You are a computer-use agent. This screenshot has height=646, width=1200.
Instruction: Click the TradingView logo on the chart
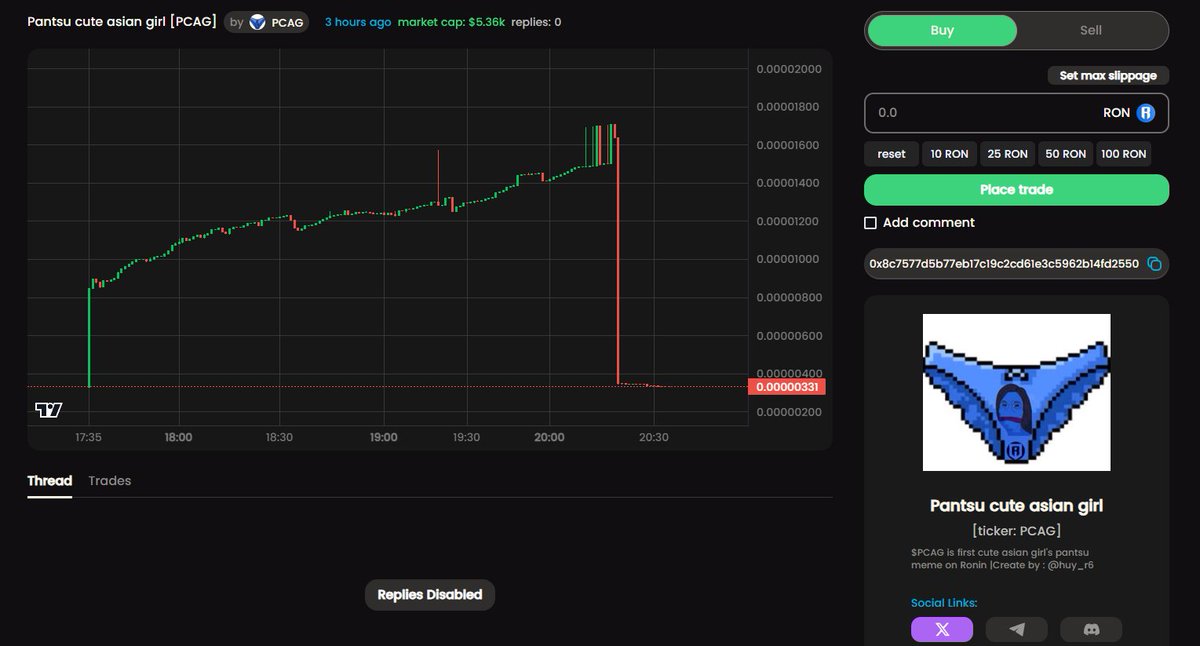pos(48,409)
